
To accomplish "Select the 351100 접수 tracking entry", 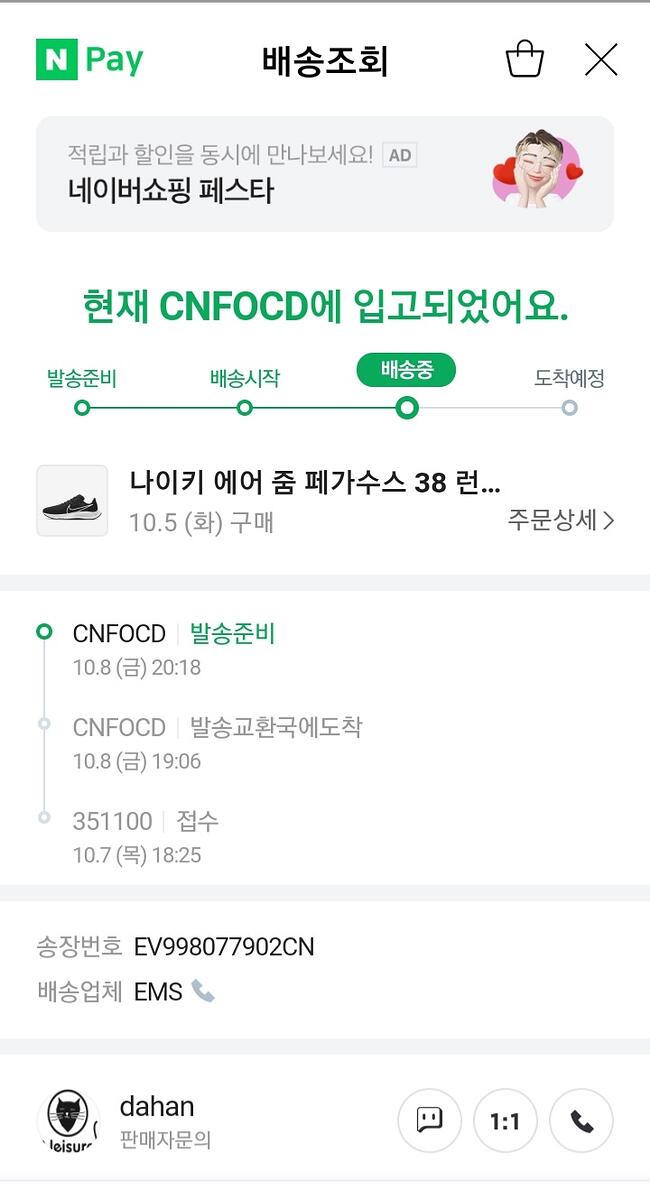I will [145, 837].
